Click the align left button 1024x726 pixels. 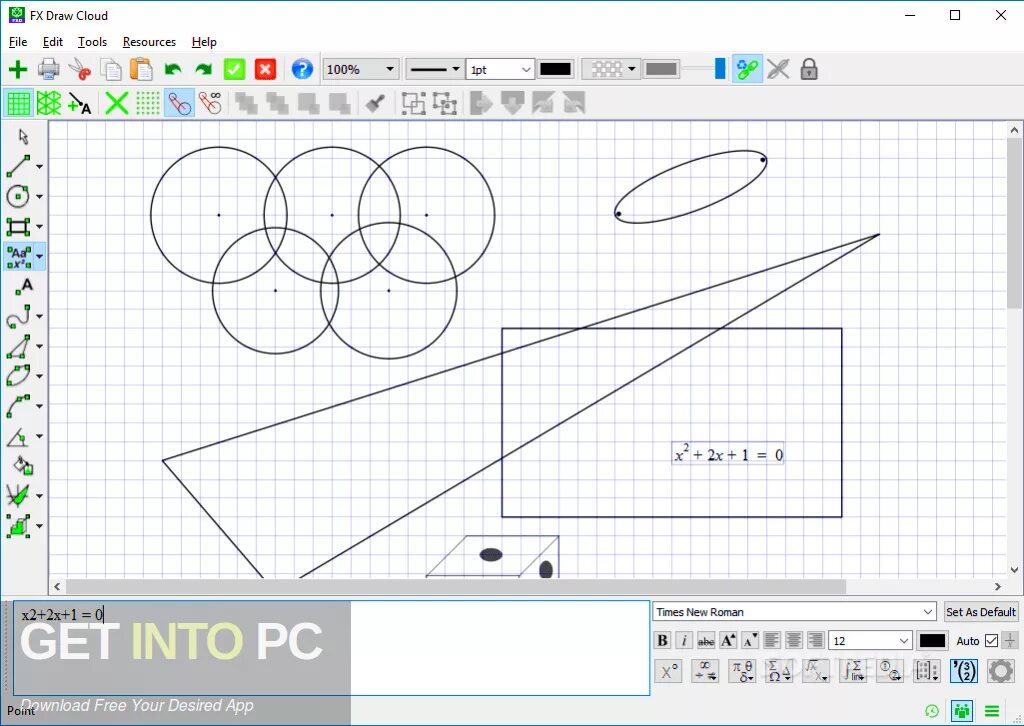[x=772, y=640]
